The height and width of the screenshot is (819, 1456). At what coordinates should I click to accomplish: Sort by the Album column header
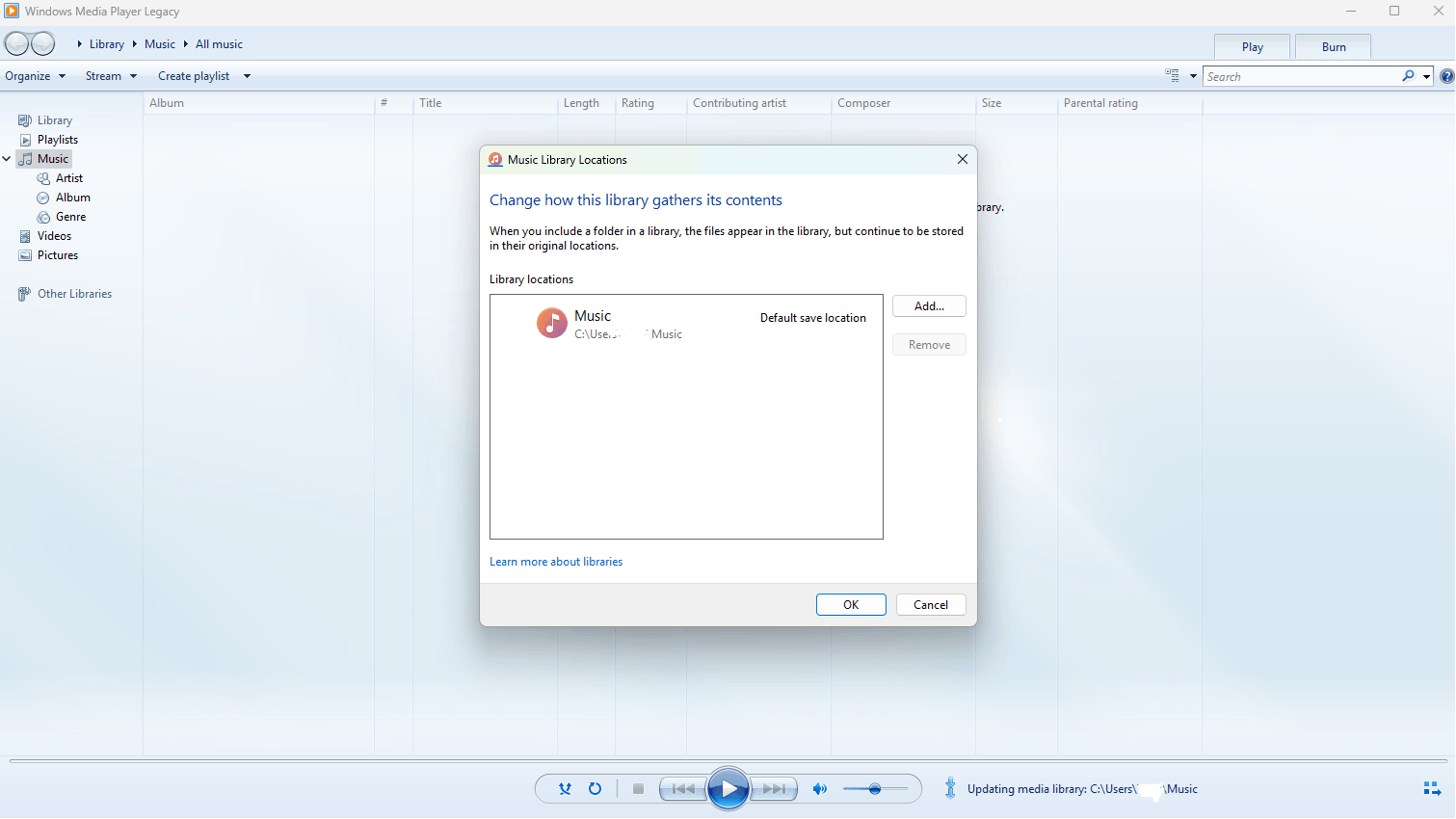pos(259,103)
